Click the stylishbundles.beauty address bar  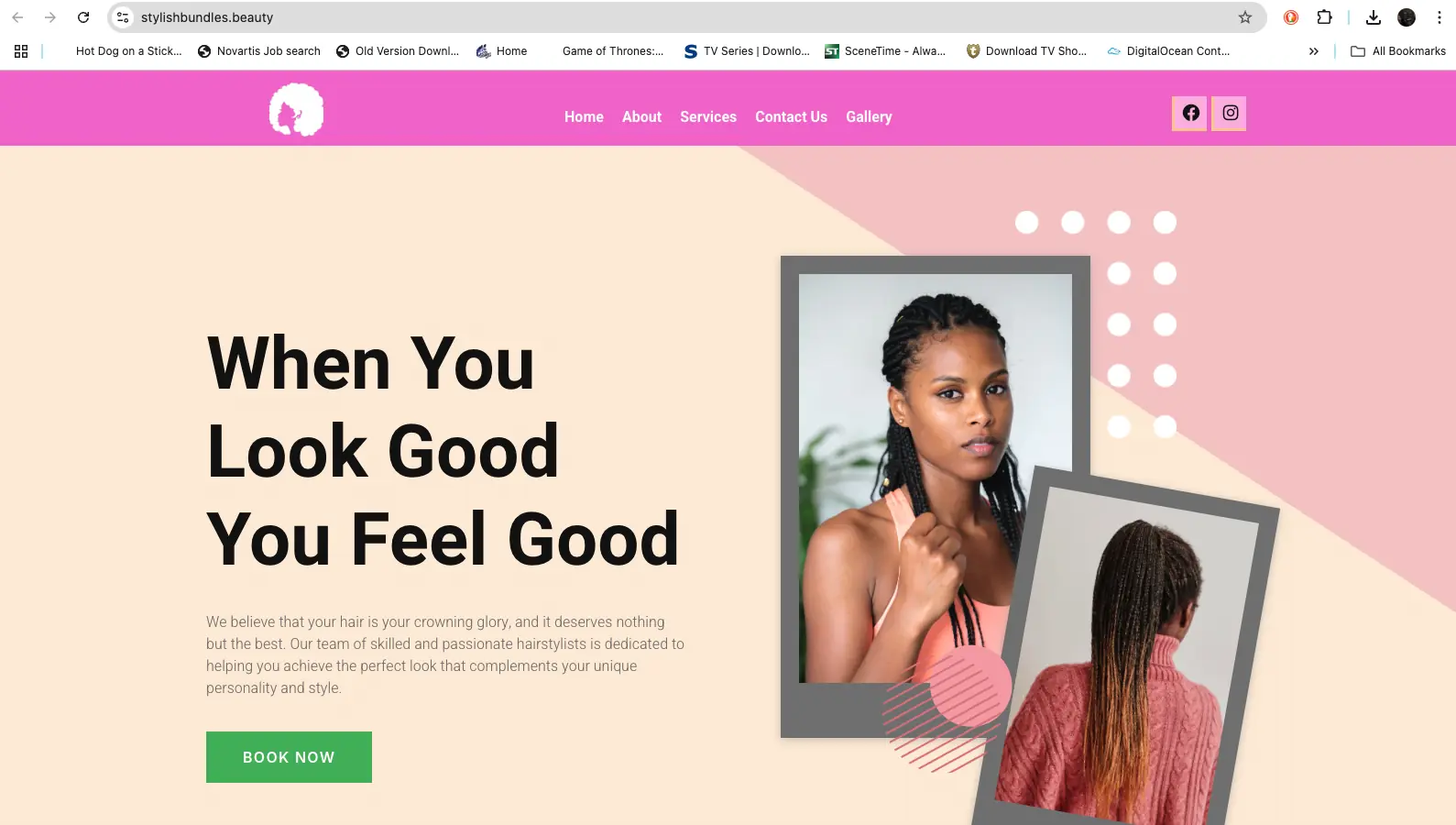[x=678, y=17]
